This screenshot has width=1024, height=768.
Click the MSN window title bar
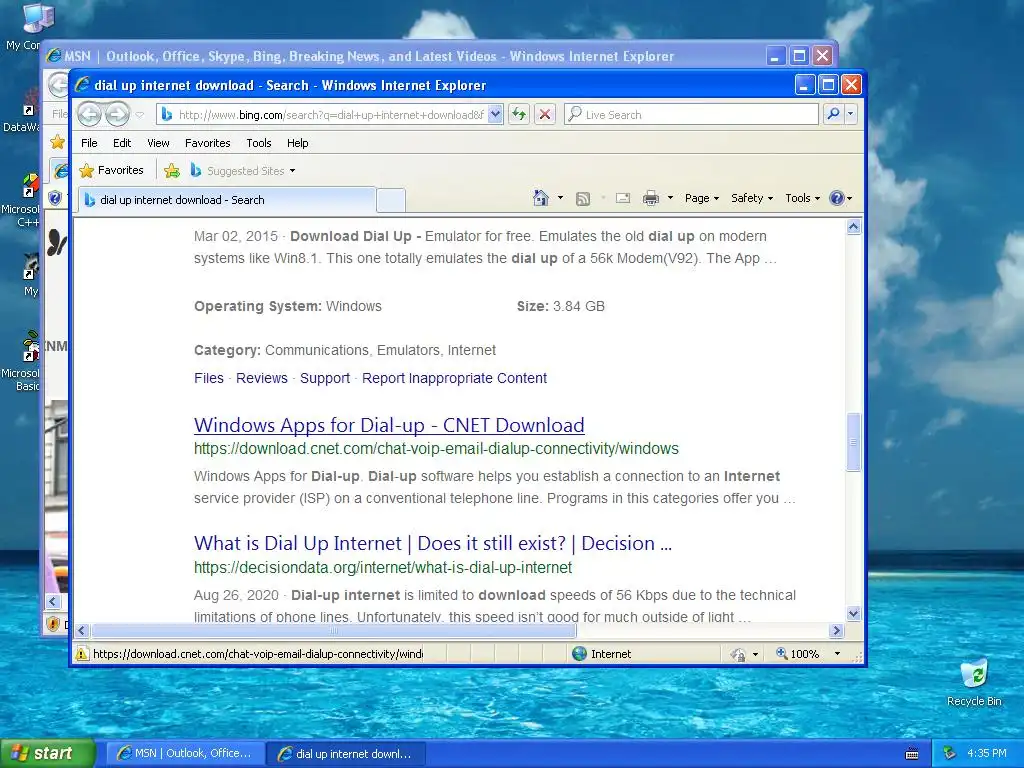[x=405, y=56]
